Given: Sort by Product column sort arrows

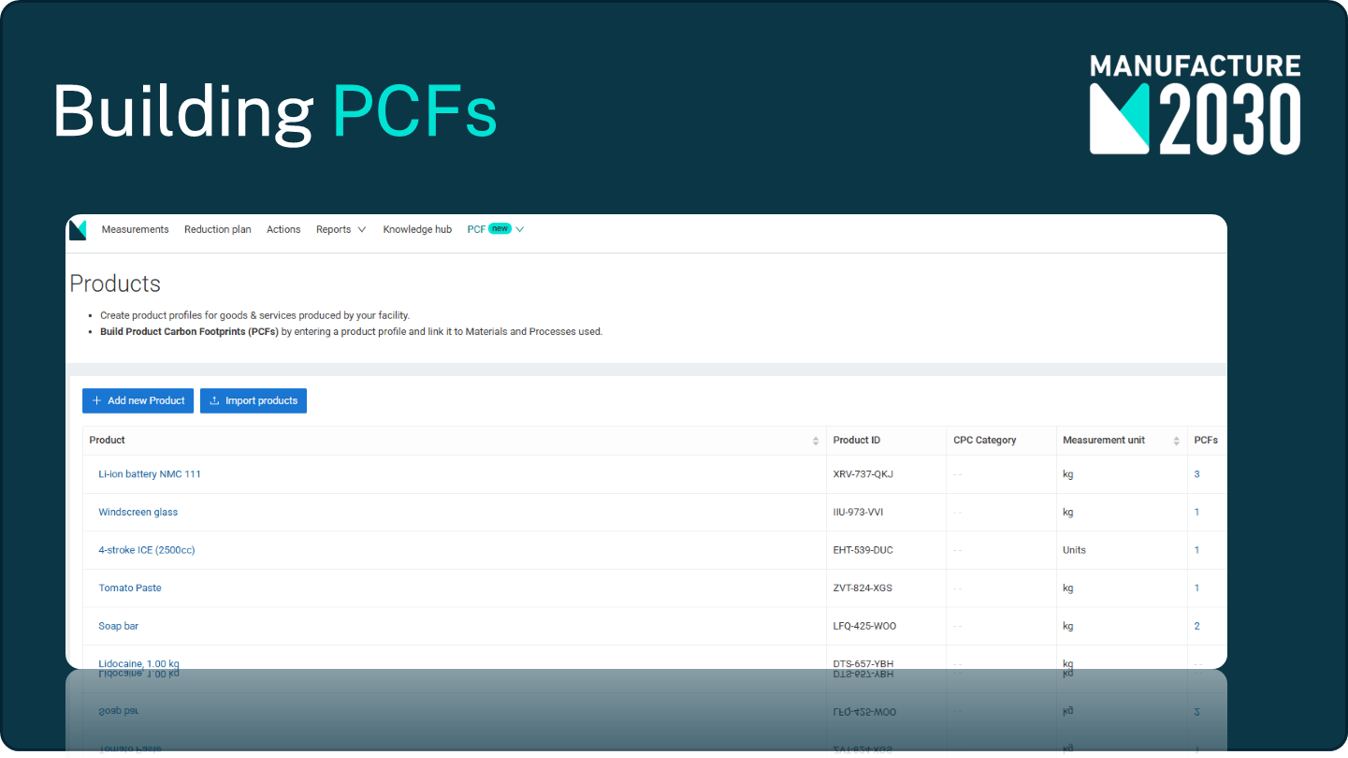Looking at the screenshot, I should click(815, 441).
